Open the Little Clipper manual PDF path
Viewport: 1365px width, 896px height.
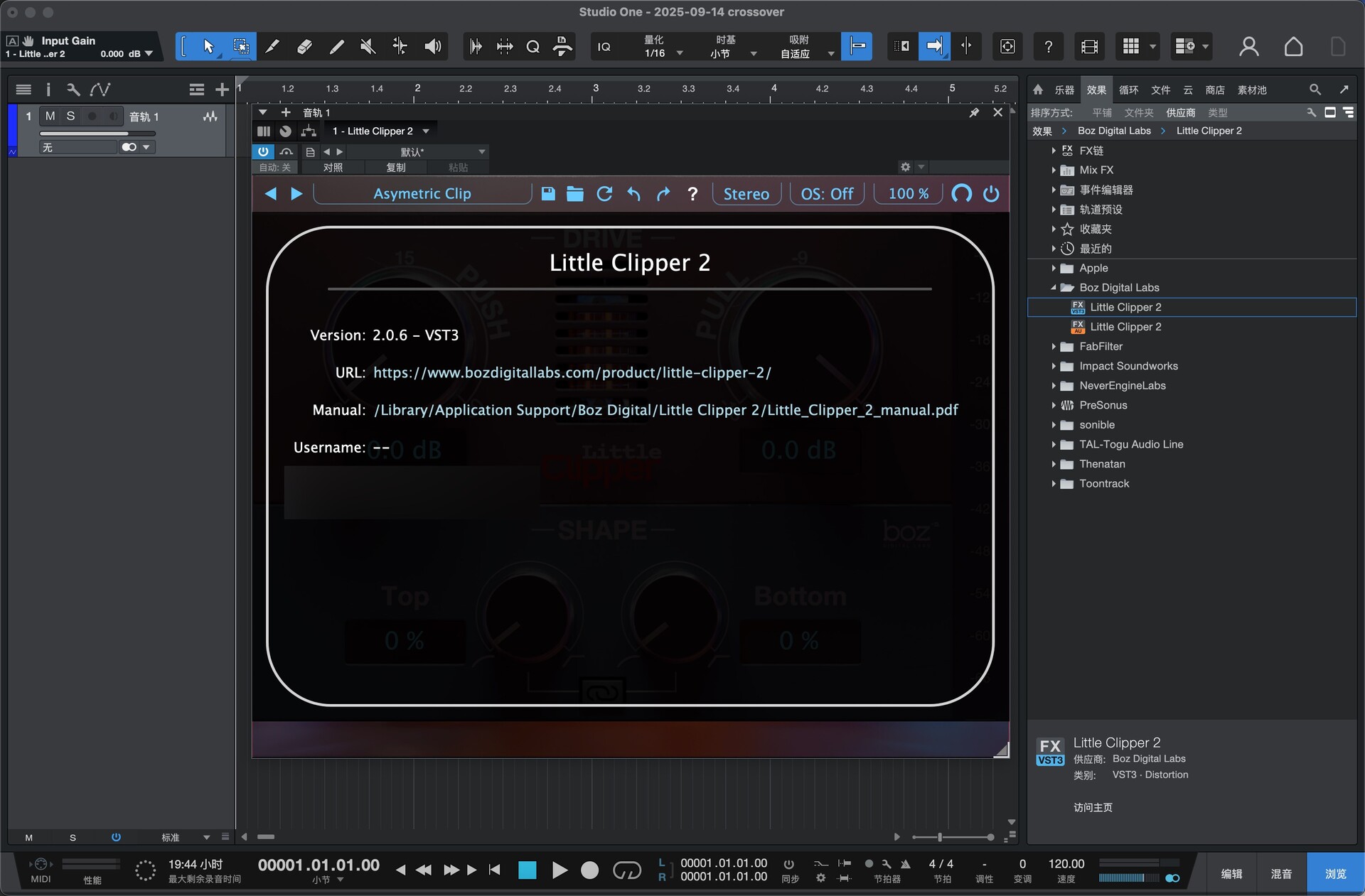click(x=665, y=410)
